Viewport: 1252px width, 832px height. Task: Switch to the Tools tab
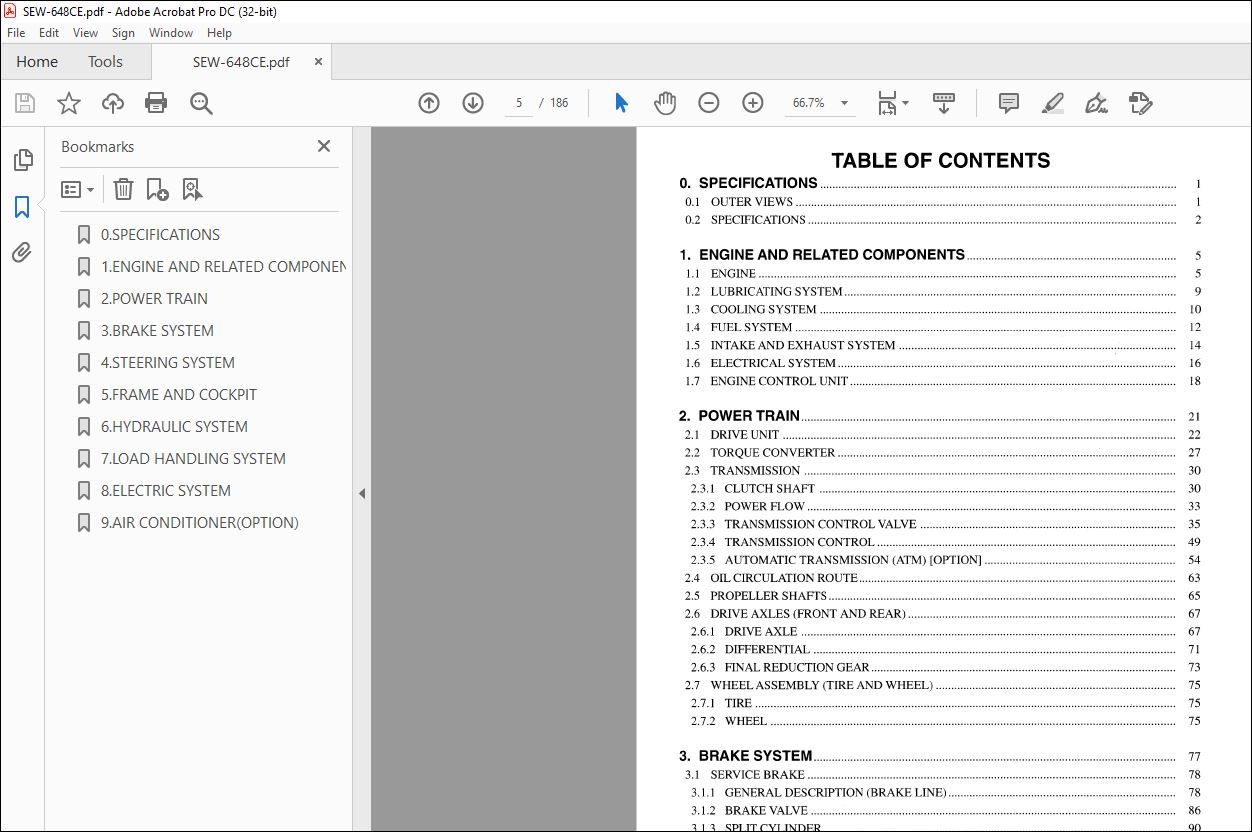pyautogui.click(x=105, y=61)
